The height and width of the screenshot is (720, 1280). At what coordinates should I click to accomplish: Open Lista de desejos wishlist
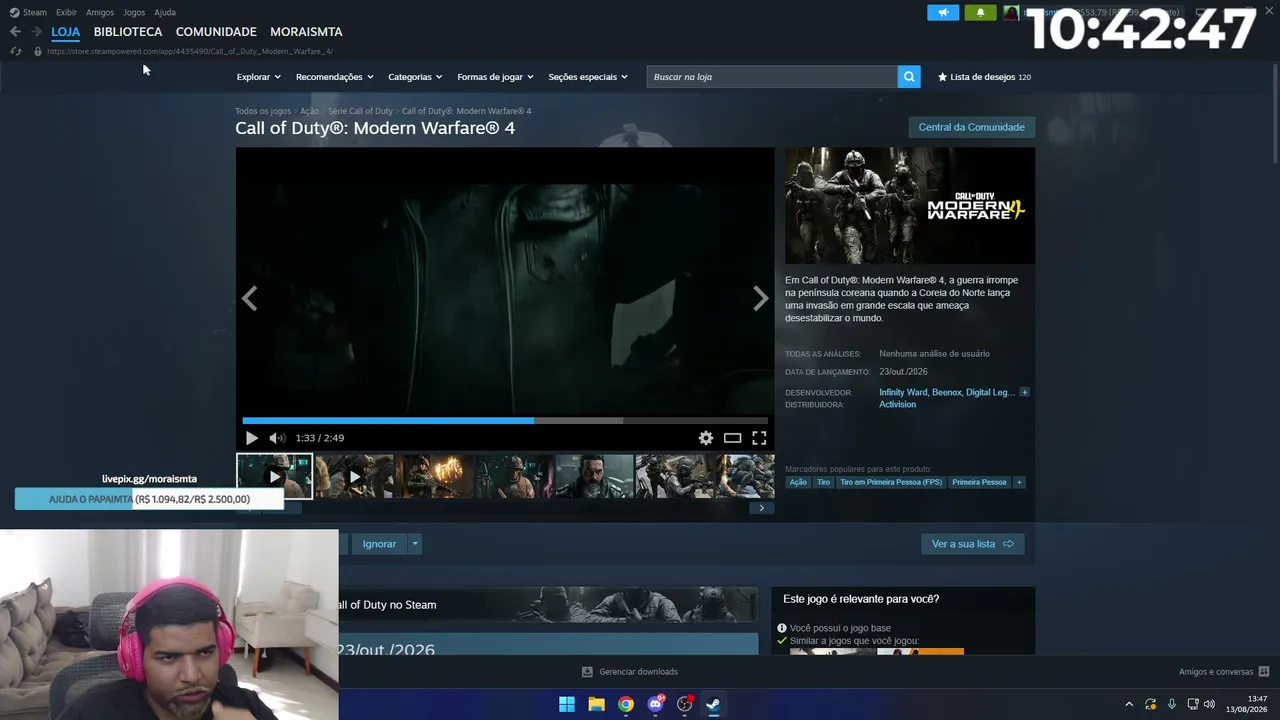[x=984, y=77]
